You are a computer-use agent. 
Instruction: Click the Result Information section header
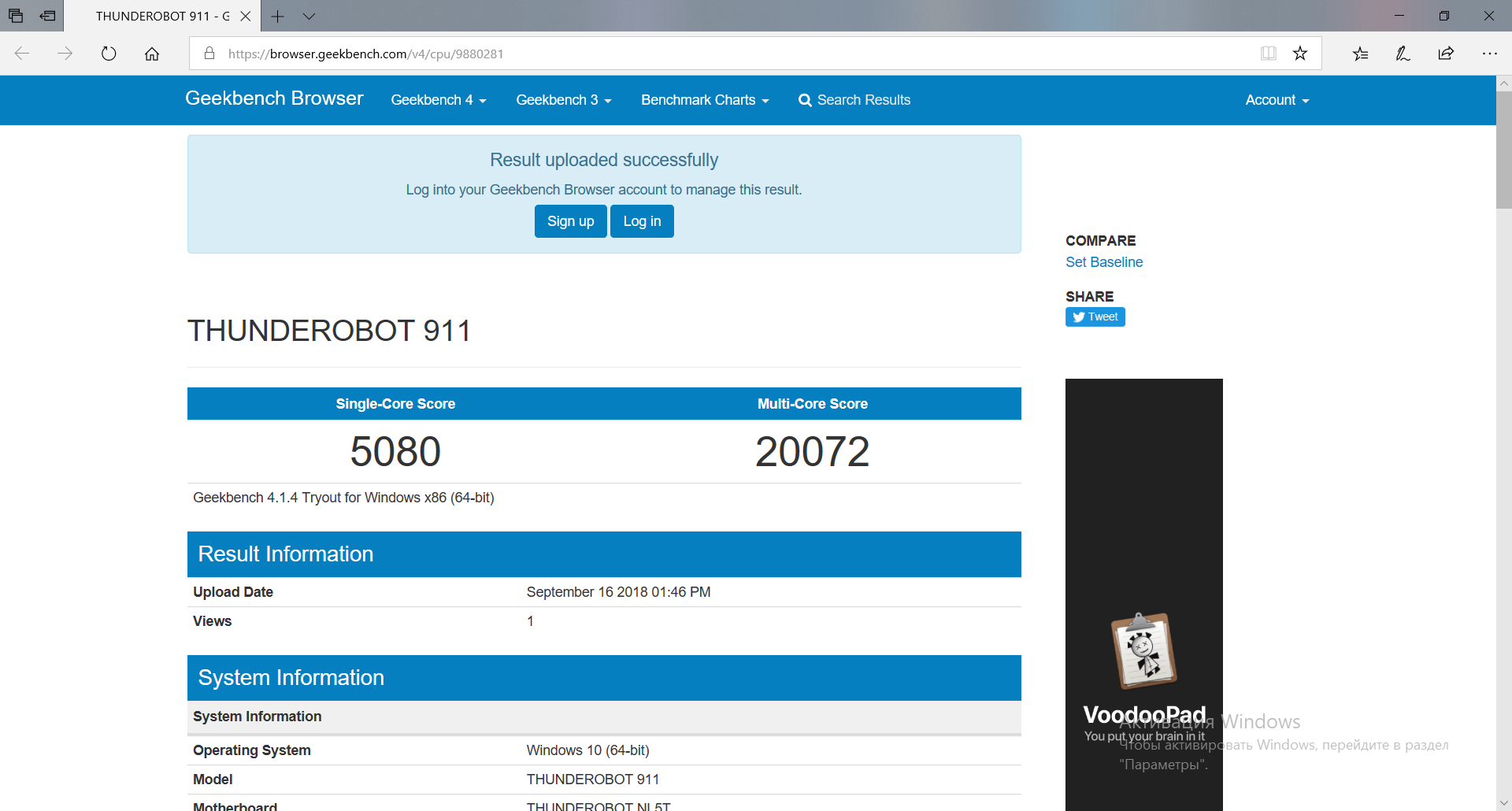tap(604, 554)
